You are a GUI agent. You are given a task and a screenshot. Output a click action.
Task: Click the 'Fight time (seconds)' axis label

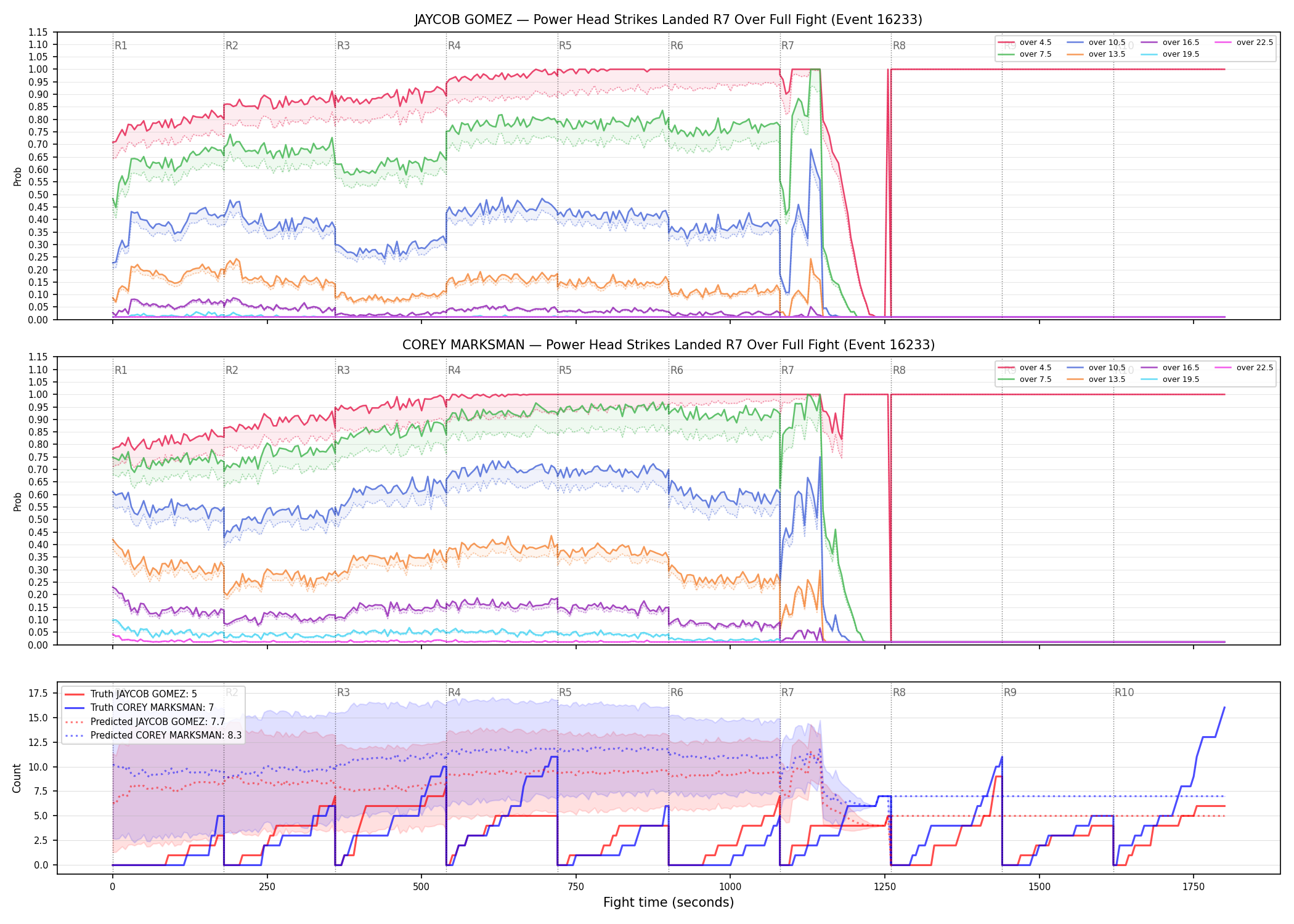pyautogui.click(x=669, y=902)
